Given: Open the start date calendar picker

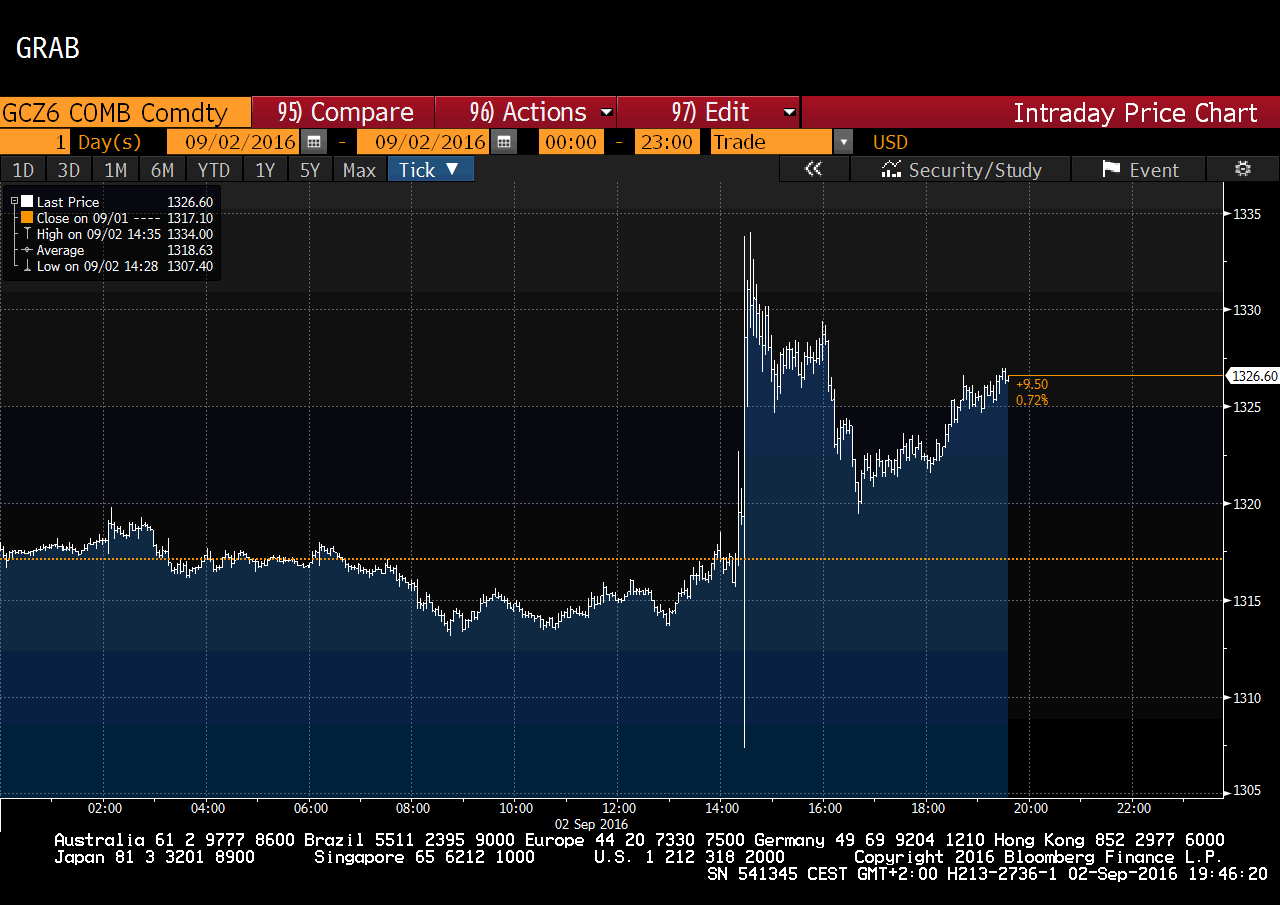Looking at the screenshot, I should [x=314, y=142].
